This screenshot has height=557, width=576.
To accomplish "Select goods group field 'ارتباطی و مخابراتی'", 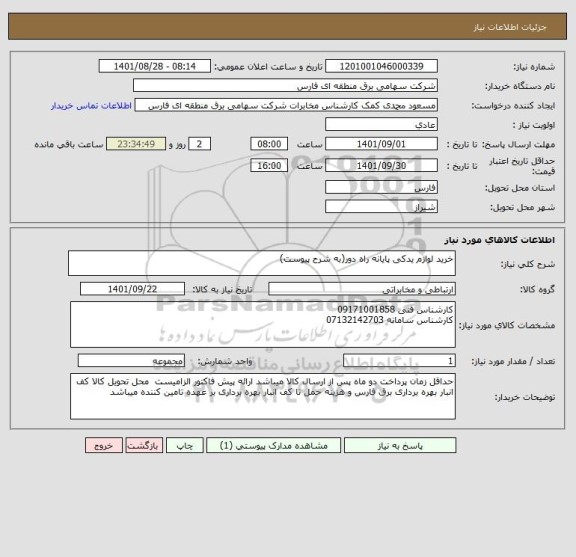I will pyautogui.click(x=362, y=289).
